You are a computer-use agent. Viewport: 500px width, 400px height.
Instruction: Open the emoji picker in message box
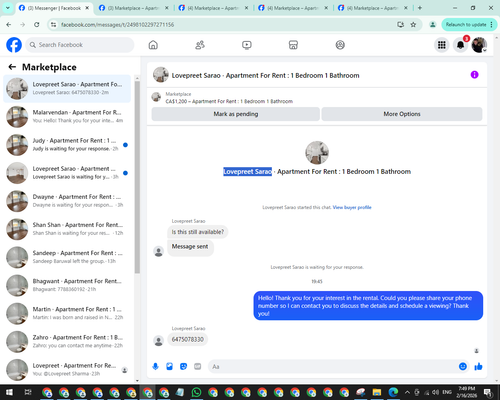click(x=463, y=367)
